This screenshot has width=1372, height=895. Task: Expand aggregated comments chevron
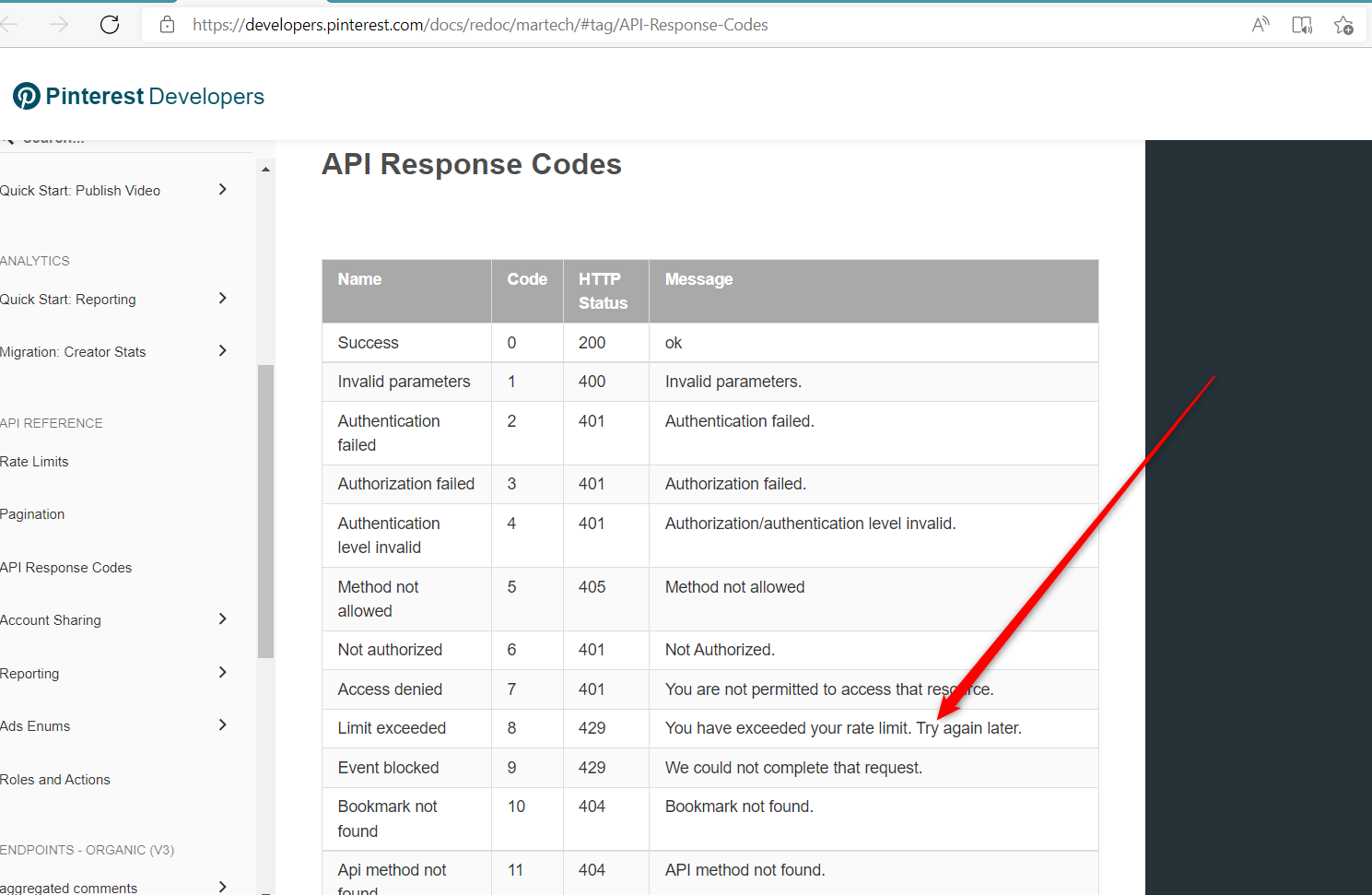[222, 887]
